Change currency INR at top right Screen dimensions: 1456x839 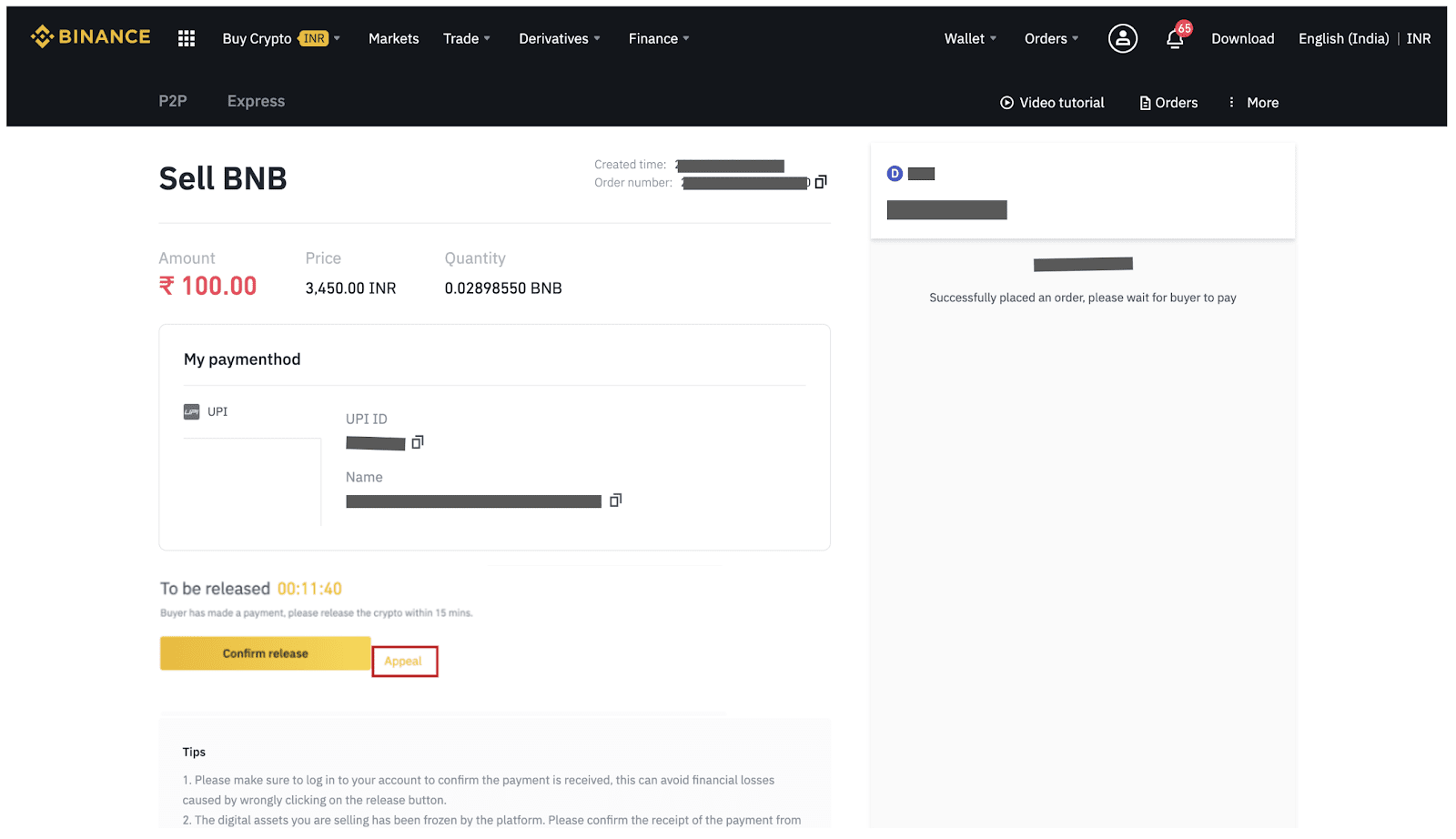(1418, 38)
